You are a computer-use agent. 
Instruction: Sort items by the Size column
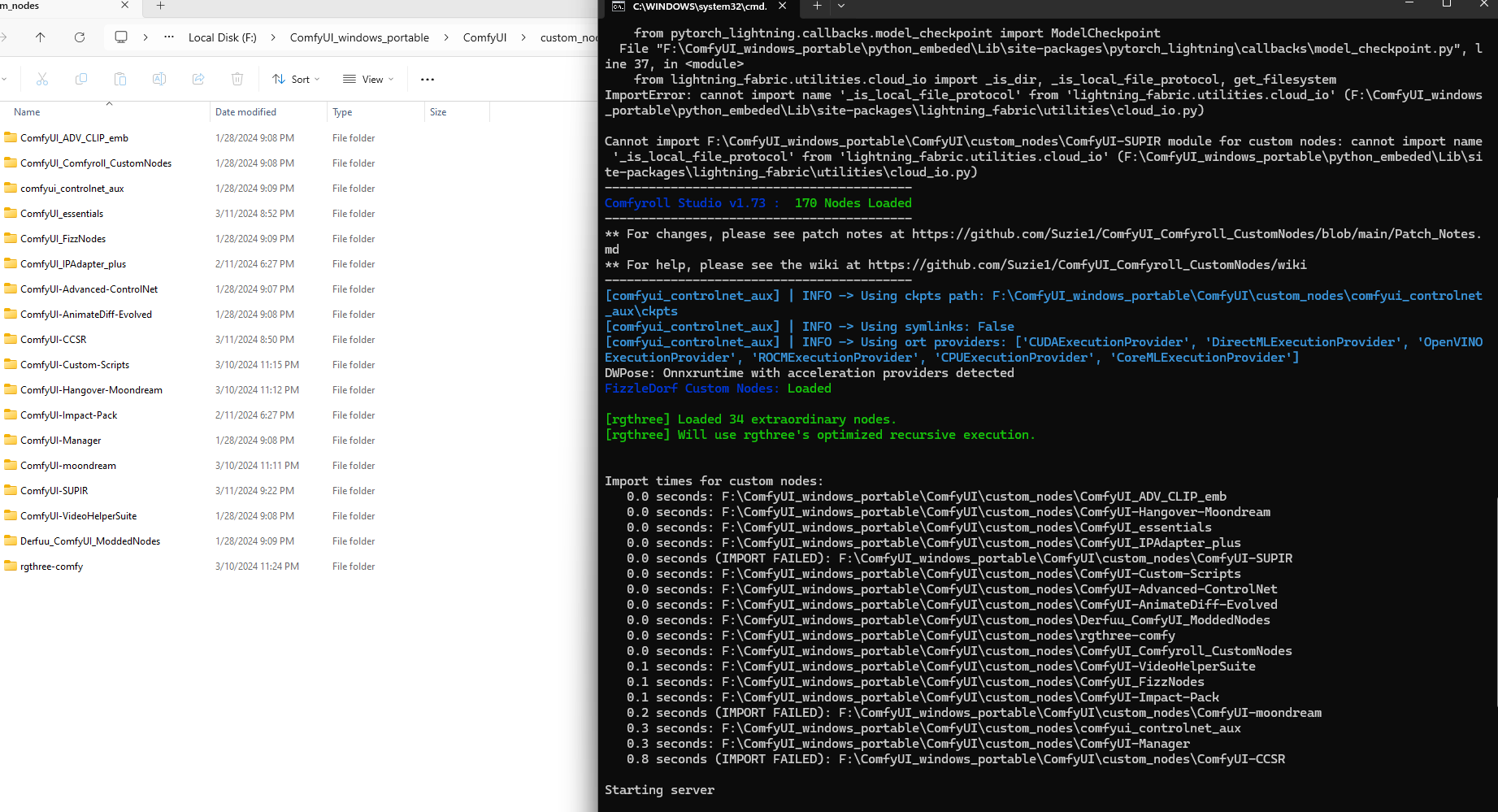click(x=437, y=111)
